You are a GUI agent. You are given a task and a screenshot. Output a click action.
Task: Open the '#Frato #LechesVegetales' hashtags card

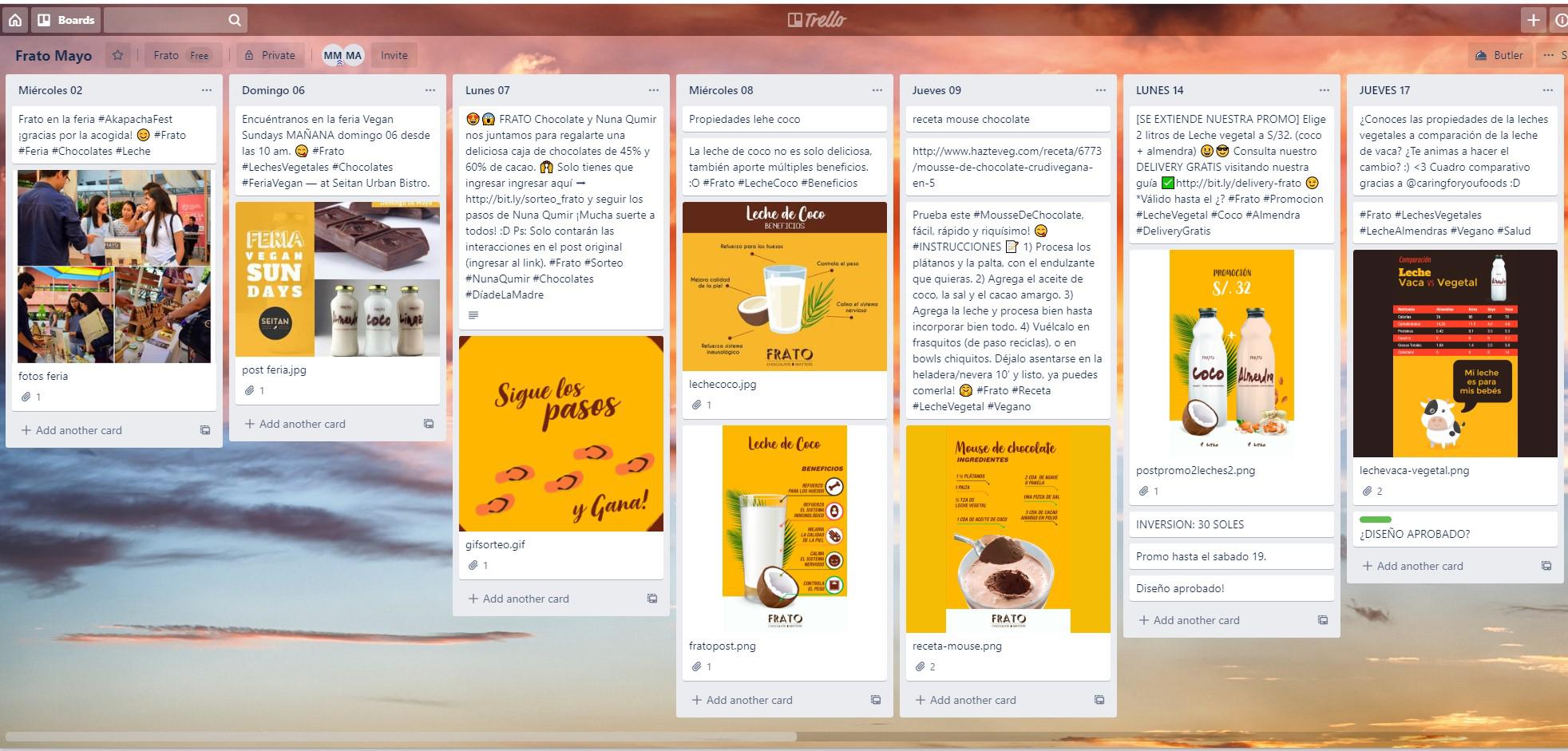click(x=1455, y=223)
